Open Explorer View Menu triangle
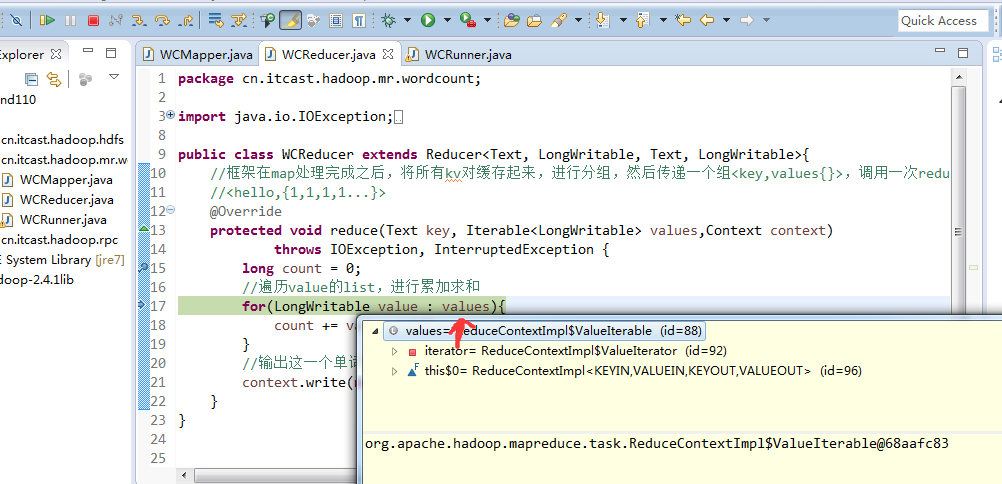The height and width of the screenshot is (484, 1002). coord(114,77)
